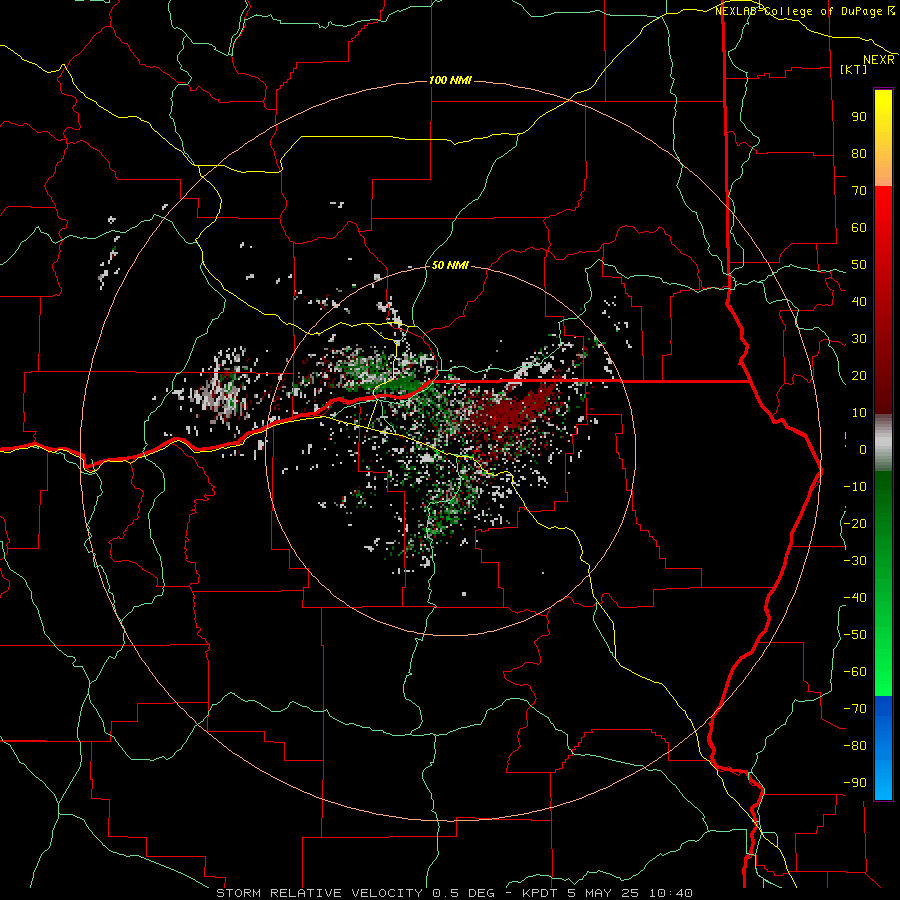900x900 pixels.
Task: Click the -50 value on velocity scale
Action: coord(855,635)
